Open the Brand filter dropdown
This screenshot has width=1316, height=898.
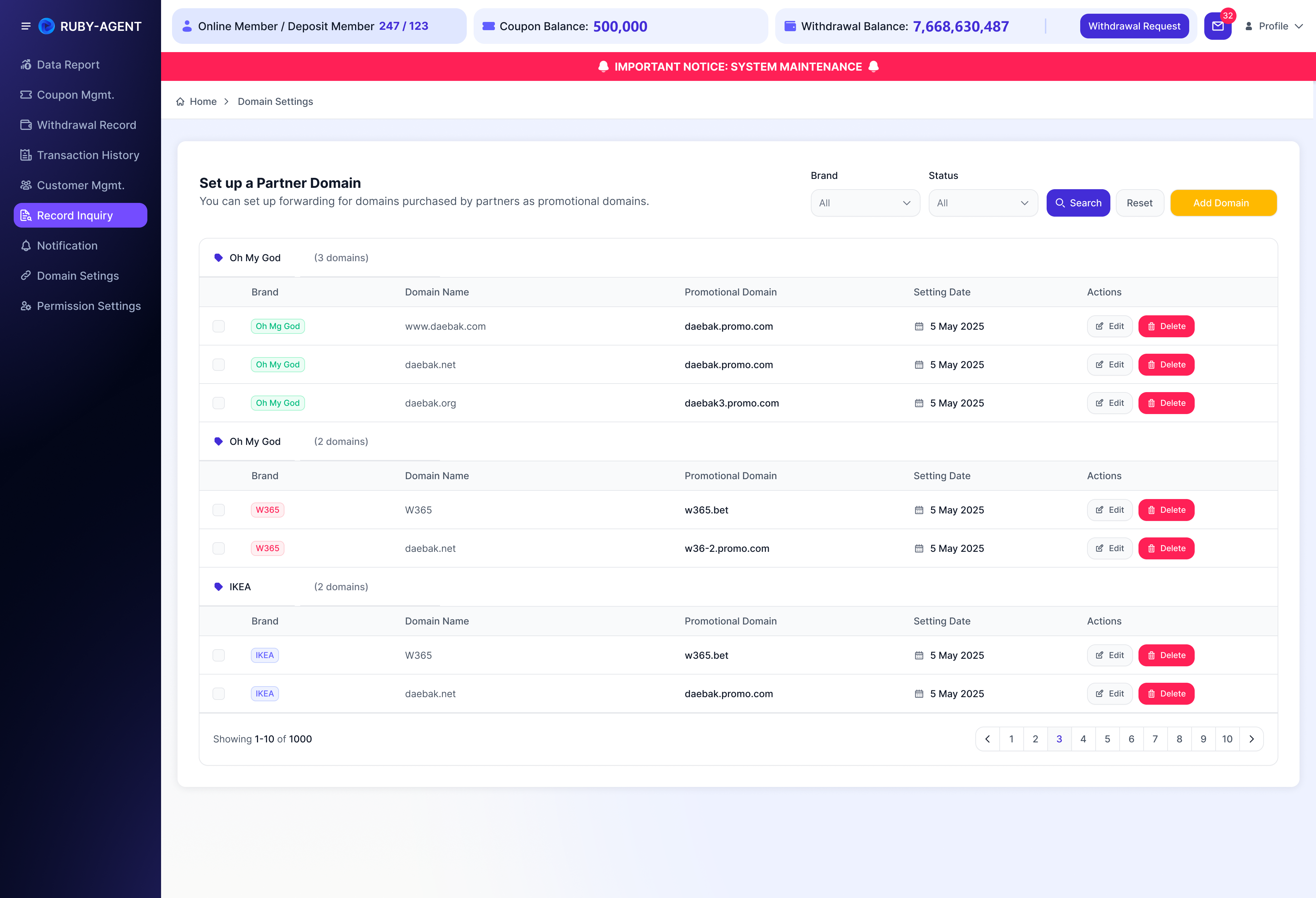pyautogui.click(x=865, y=203)
